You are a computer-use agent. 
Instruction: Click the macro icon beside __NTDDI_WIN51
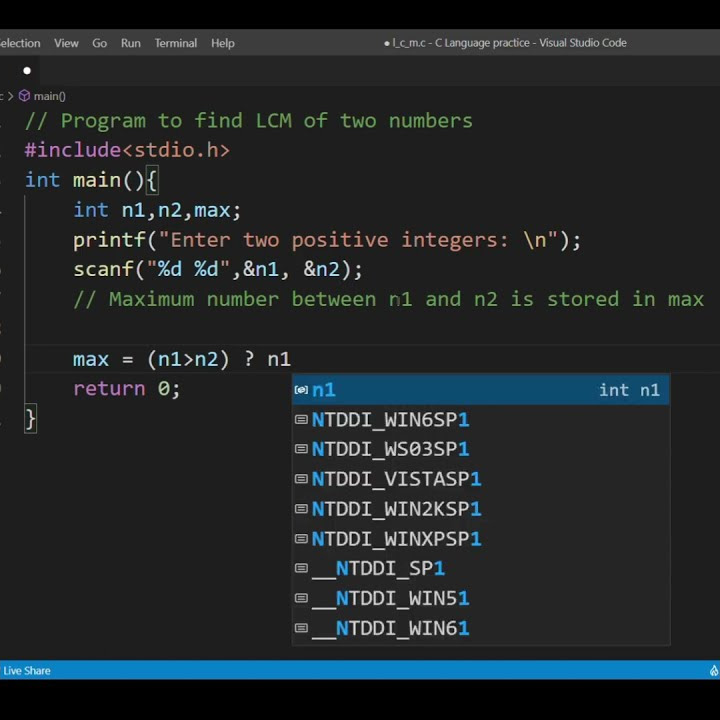pos(301,598)
